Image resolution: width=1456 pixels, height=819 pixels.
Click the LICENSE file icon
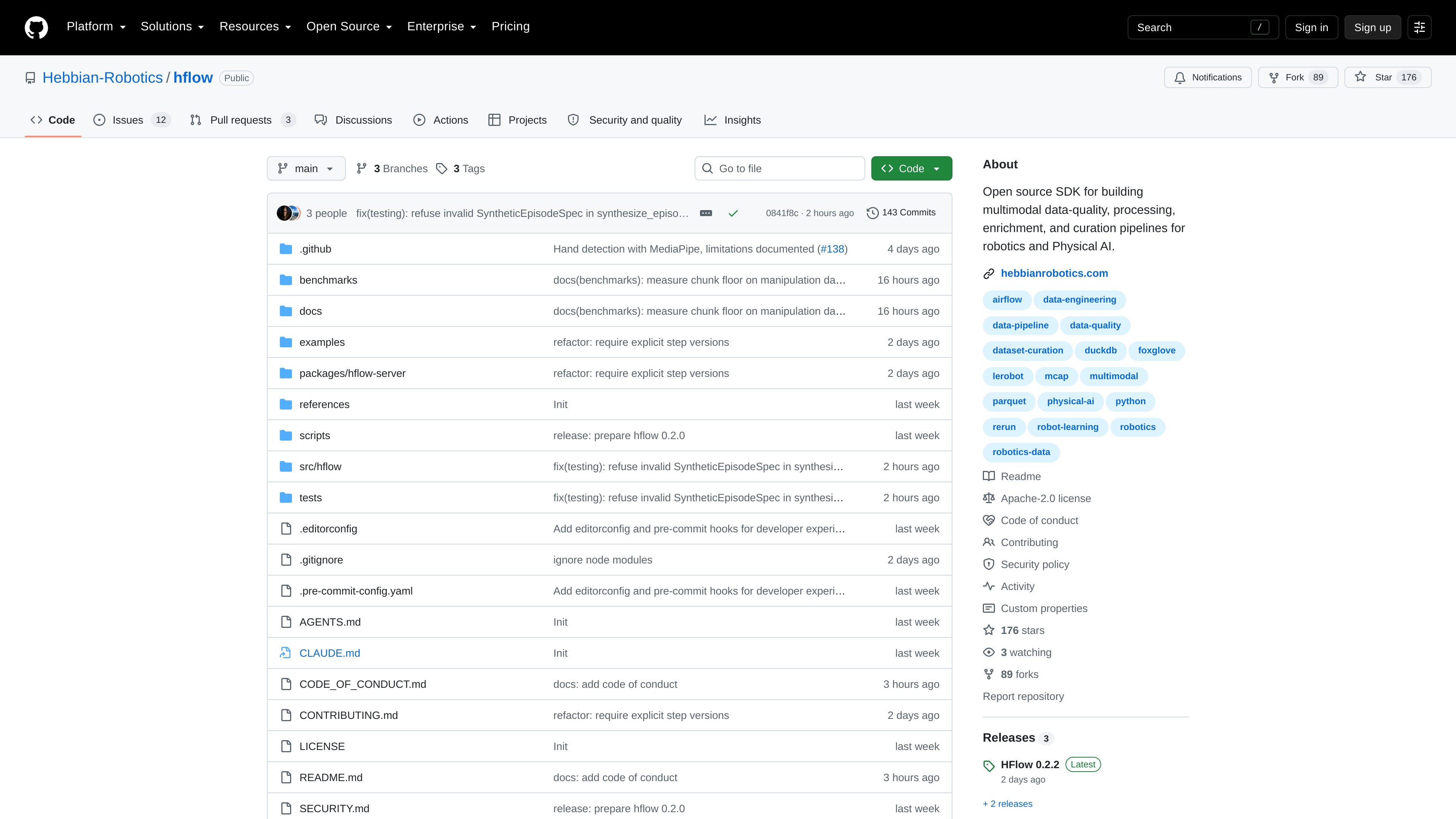click(x=286, y=746)
